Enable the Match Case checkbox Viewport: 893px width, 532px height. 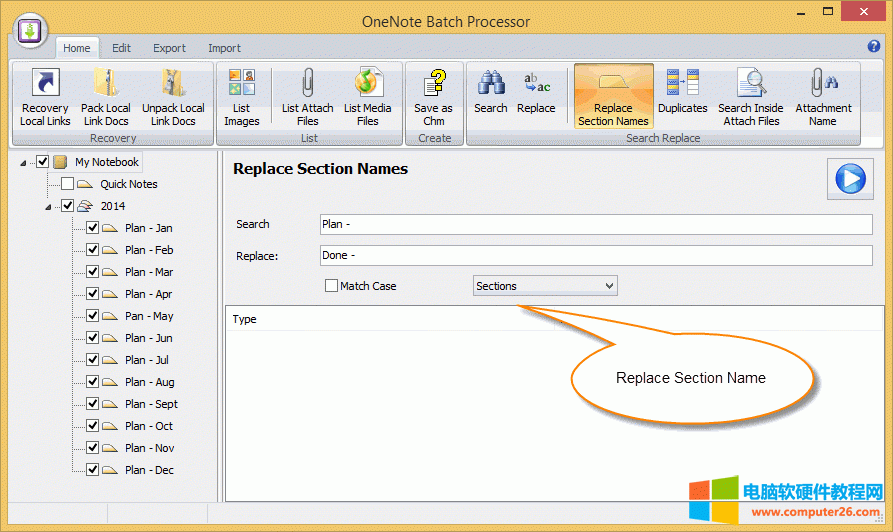tap(331, 286)
